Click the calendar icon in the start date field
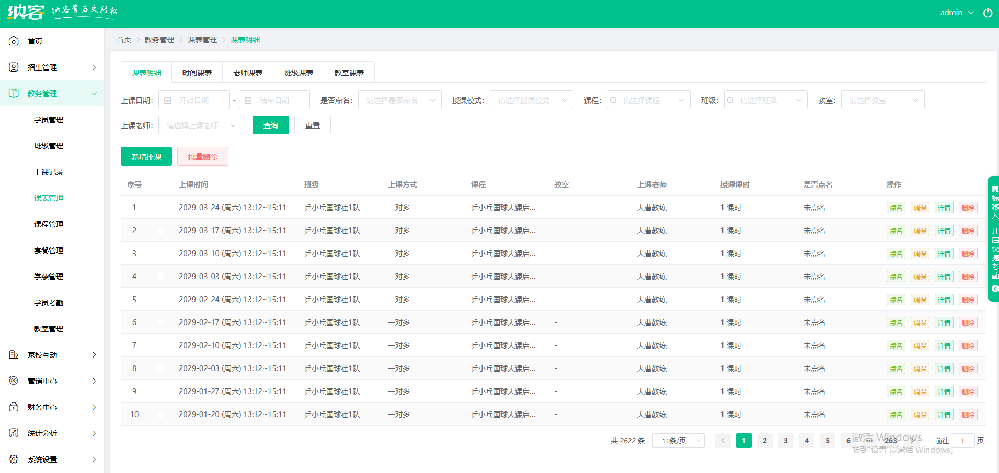999x473 pixels. (x=168, y=100)
